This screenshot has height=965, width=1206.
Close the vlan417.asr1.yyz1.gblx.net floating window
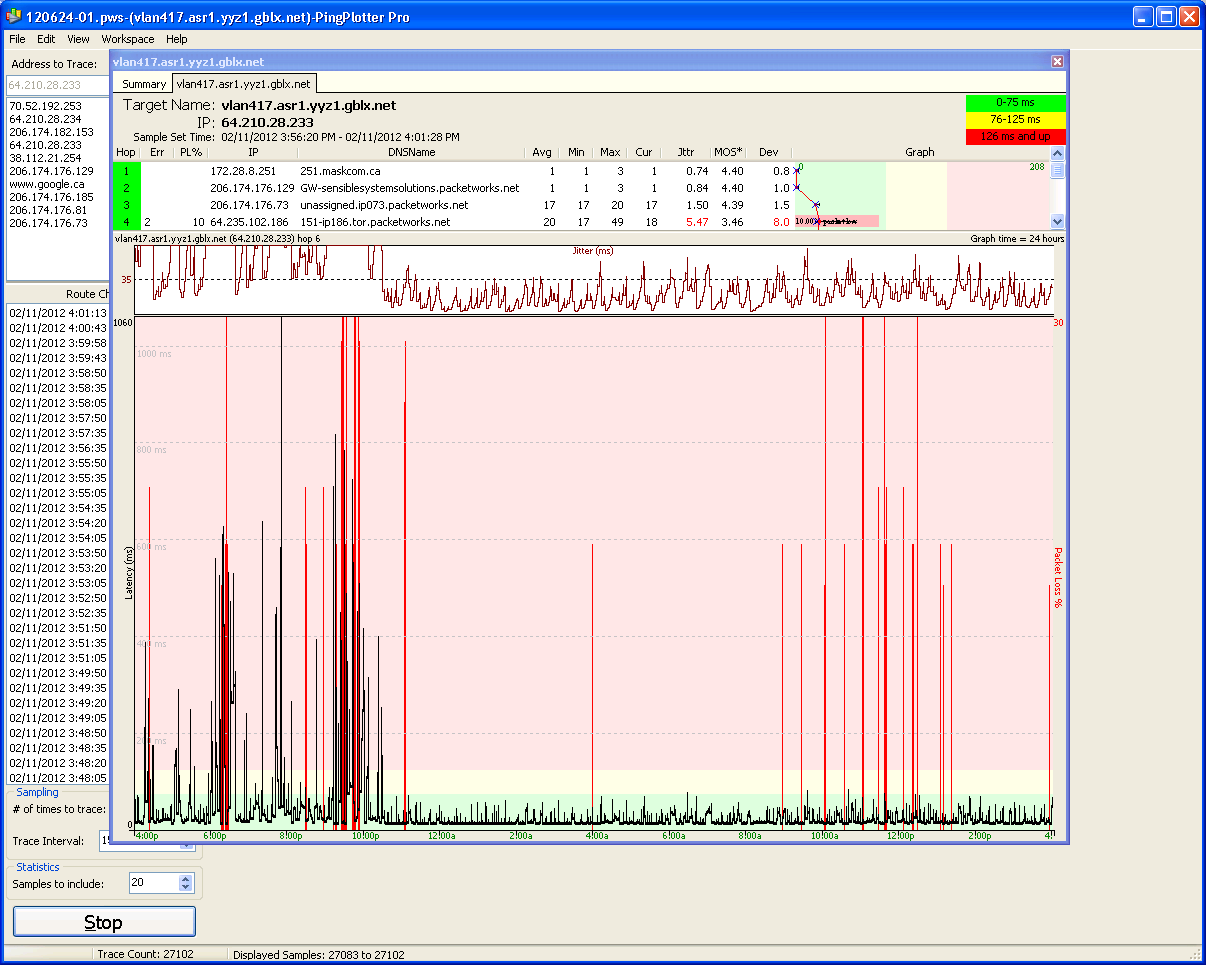[1057, 62]
